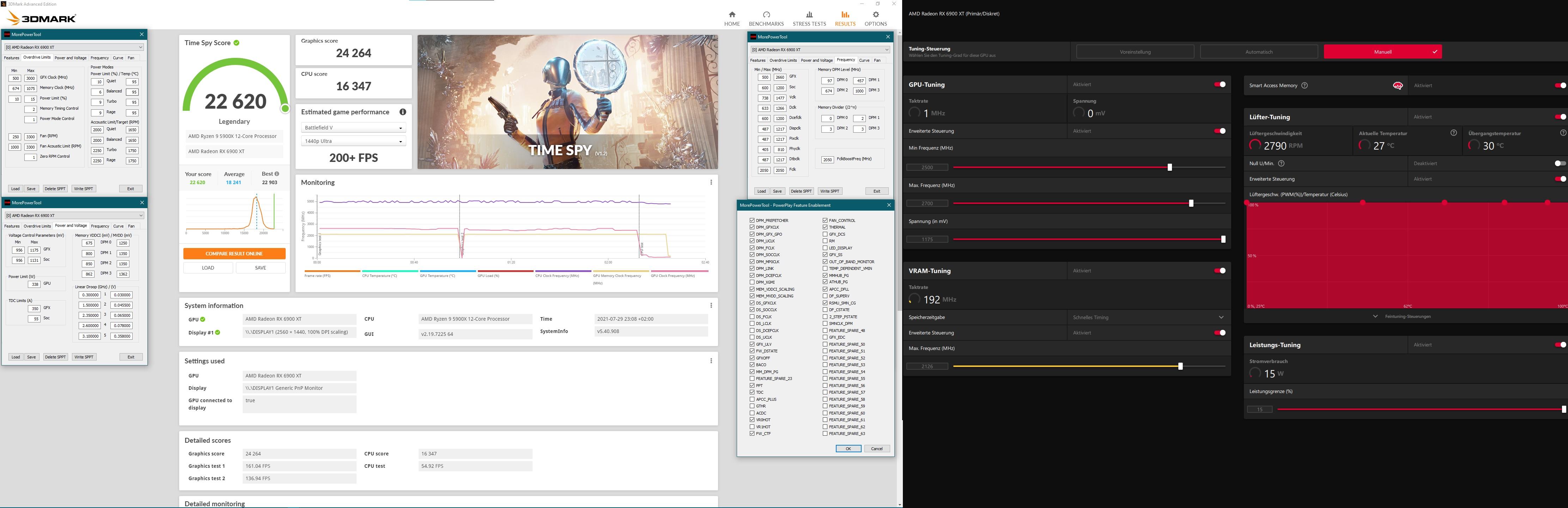
Task: Click Delete SPPT in Overdrive Limits MorePowerTool
Action: point(55,189)
